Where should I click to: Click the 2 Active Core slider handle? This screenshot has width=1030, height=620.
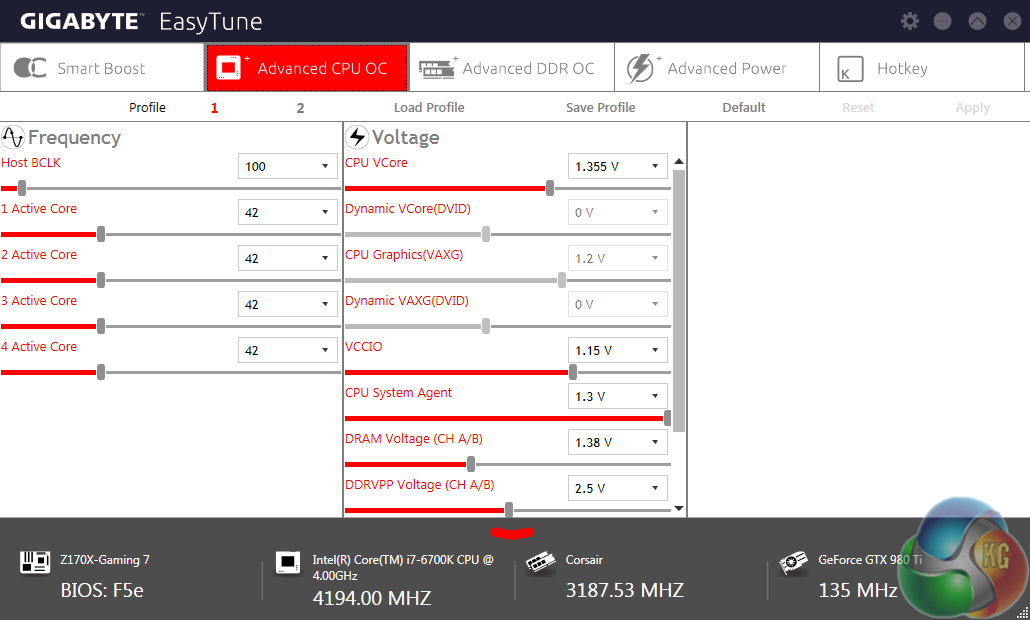click(x=101, y=280)
